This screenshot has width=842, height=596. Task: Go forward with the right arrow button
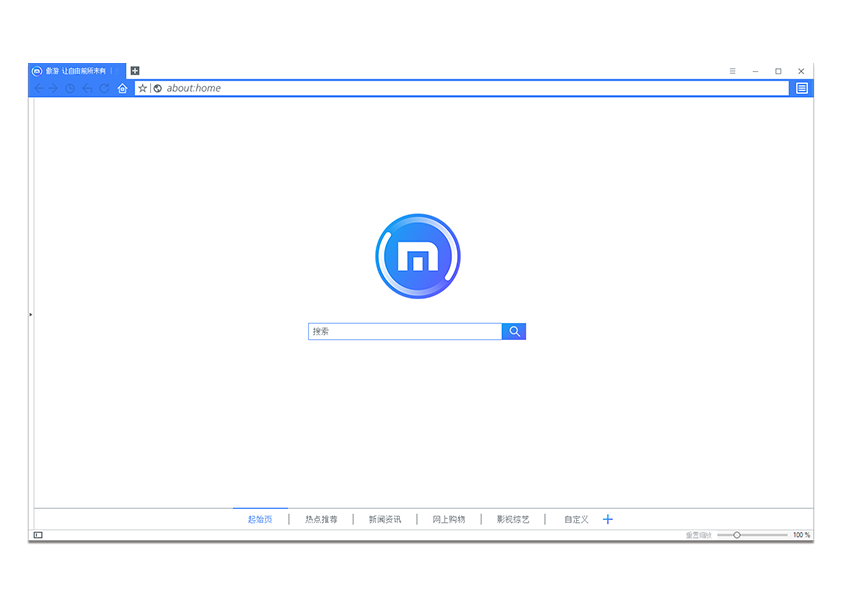tap(53, 89)
